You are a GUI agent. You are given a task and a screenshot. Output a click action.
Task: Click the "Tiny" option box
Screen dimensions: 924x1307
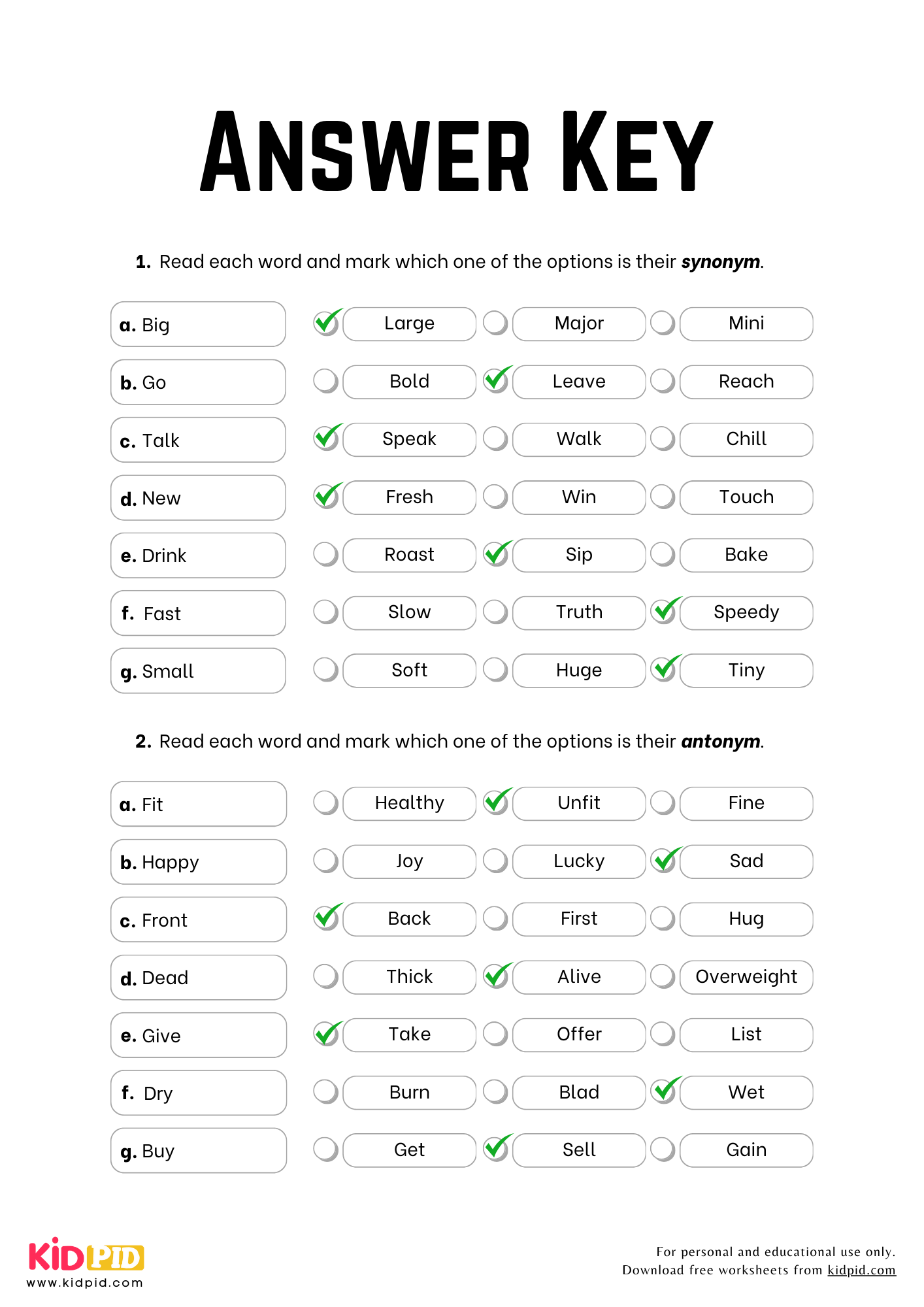(746, 670)
